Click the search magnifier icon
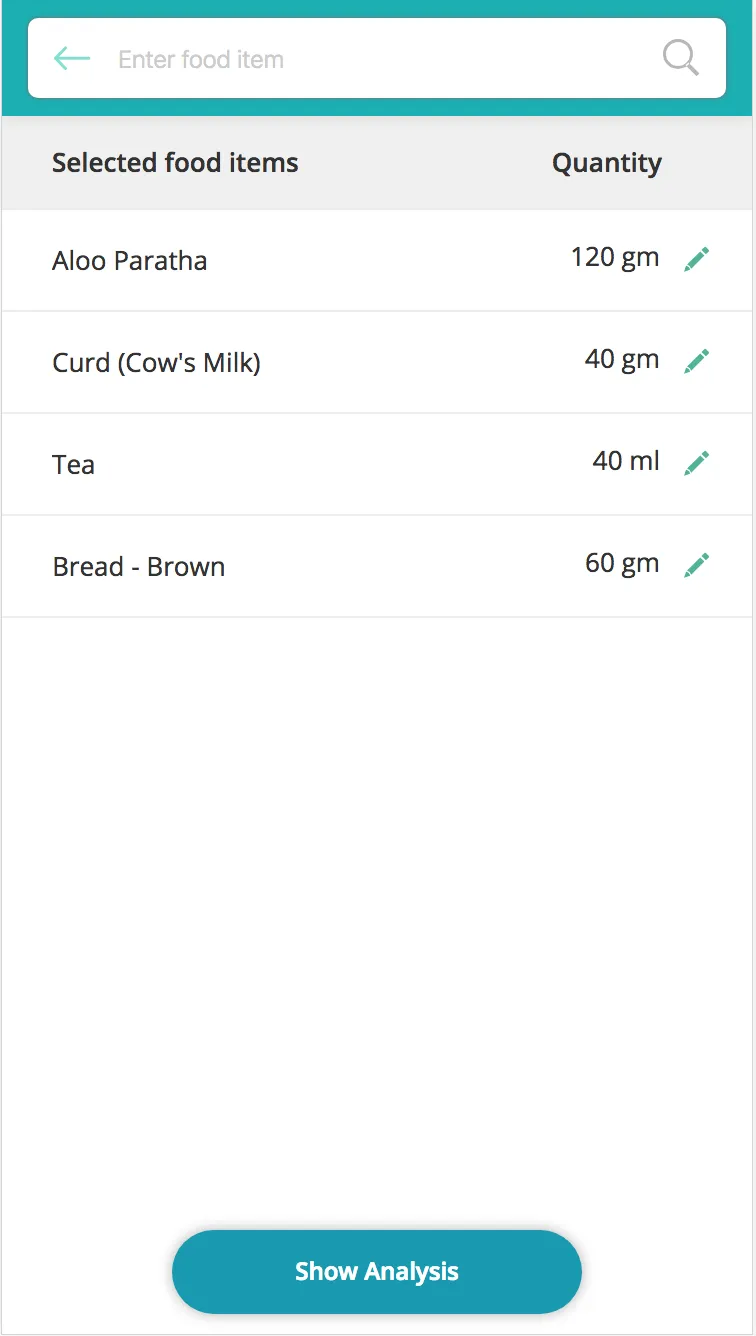This screenshot has width=756, height=1336. [680, 58]
